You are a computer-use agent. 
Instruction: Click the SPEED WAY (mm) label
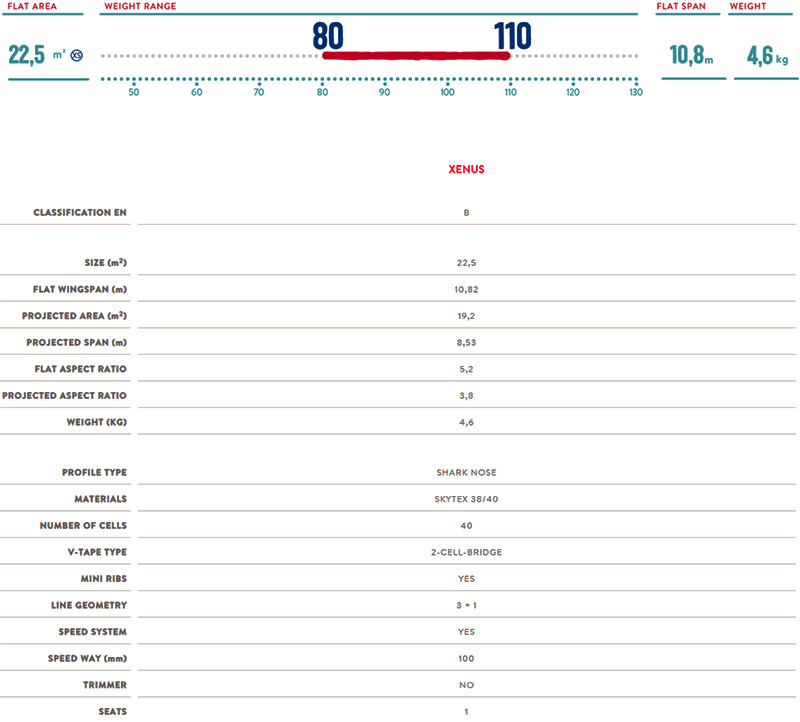click(x=87, y=658)
